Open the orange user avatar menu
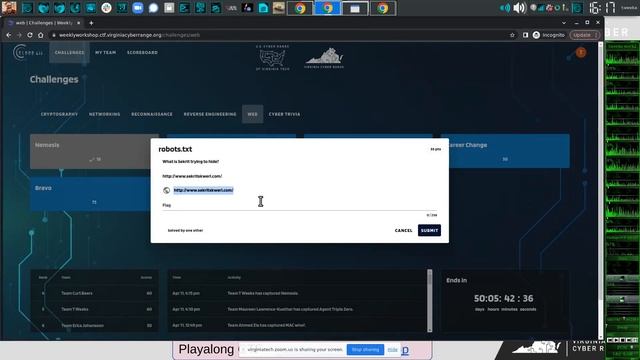 tap(581, 52)
